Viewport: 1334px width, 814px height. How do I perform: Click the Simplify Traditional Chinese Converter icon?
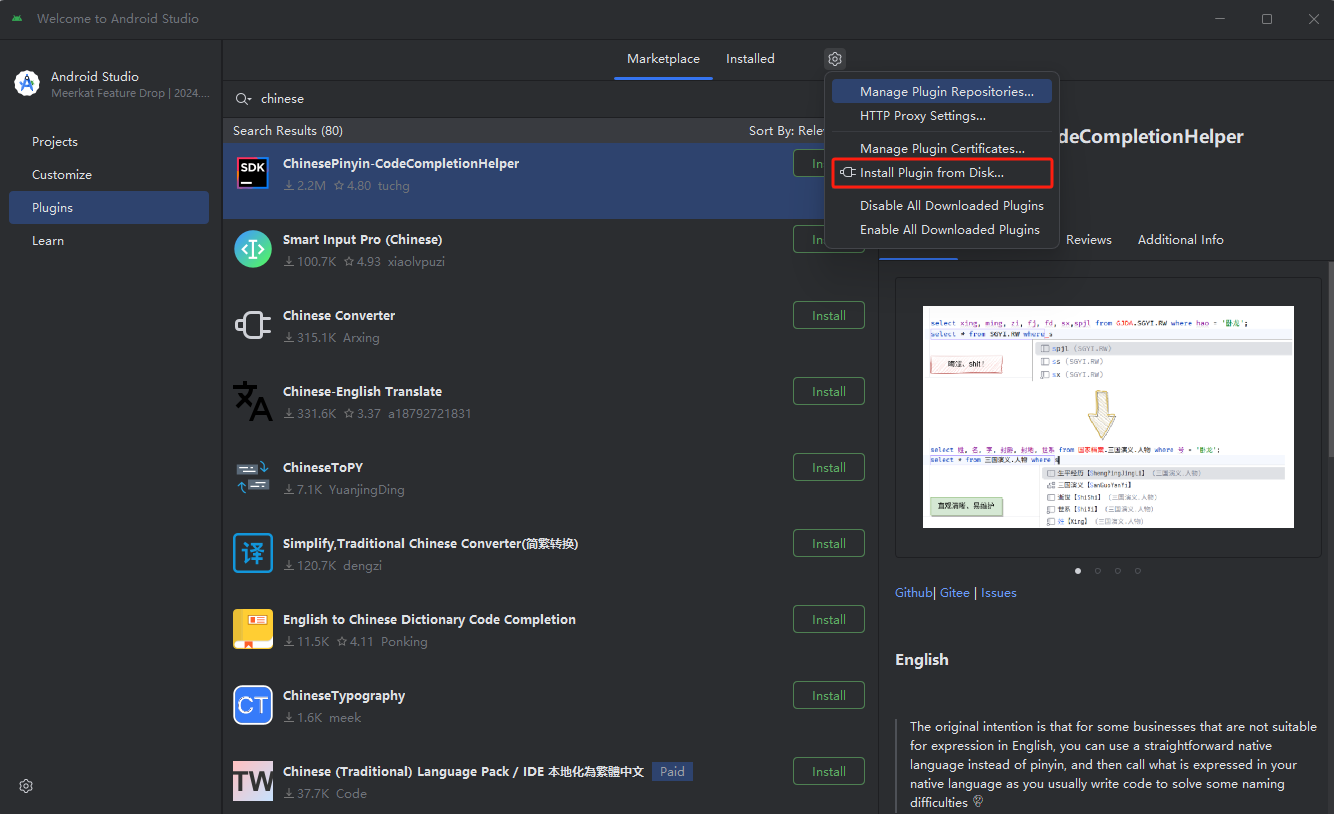coord(253,553)
